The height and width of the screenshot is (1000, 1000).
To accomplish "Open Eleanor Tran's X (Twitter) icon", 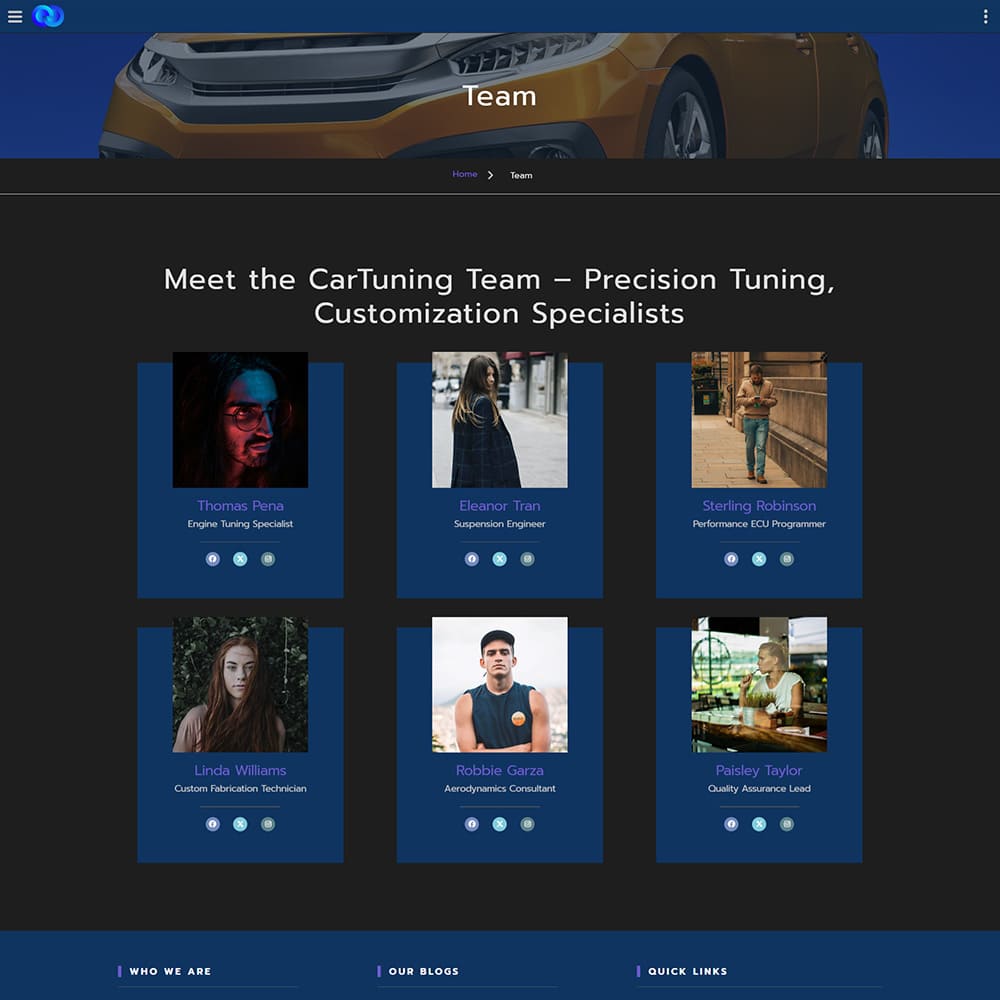I will [x=499, y=559].
